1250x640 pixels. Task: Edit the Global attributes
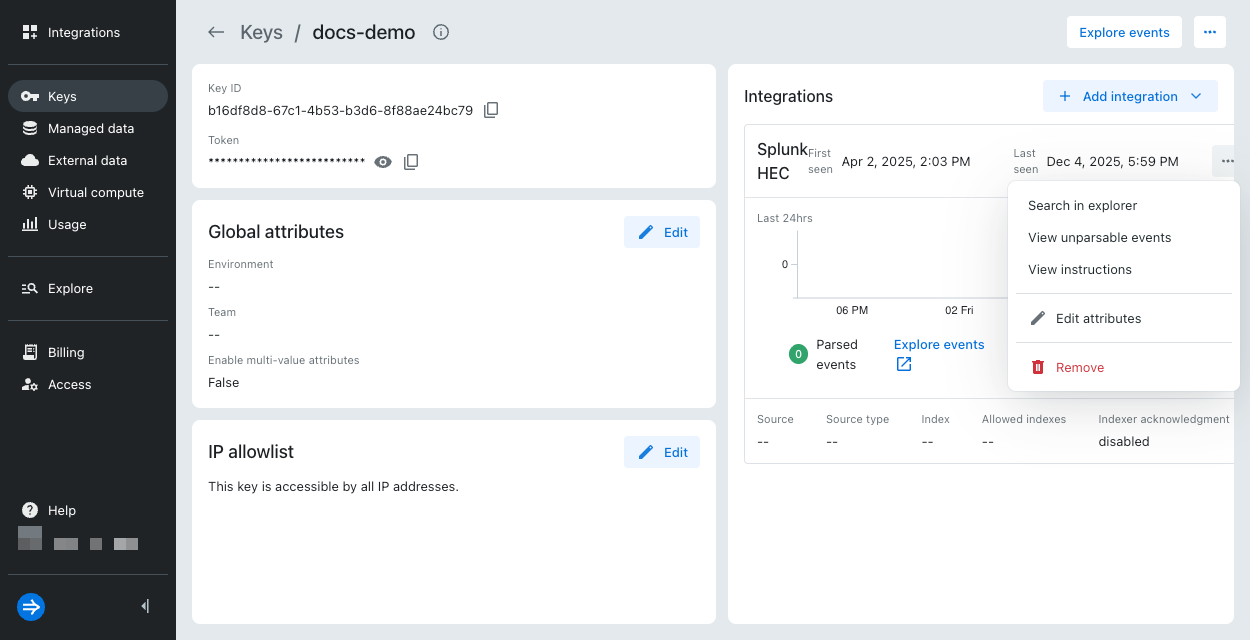pos(662,232)
